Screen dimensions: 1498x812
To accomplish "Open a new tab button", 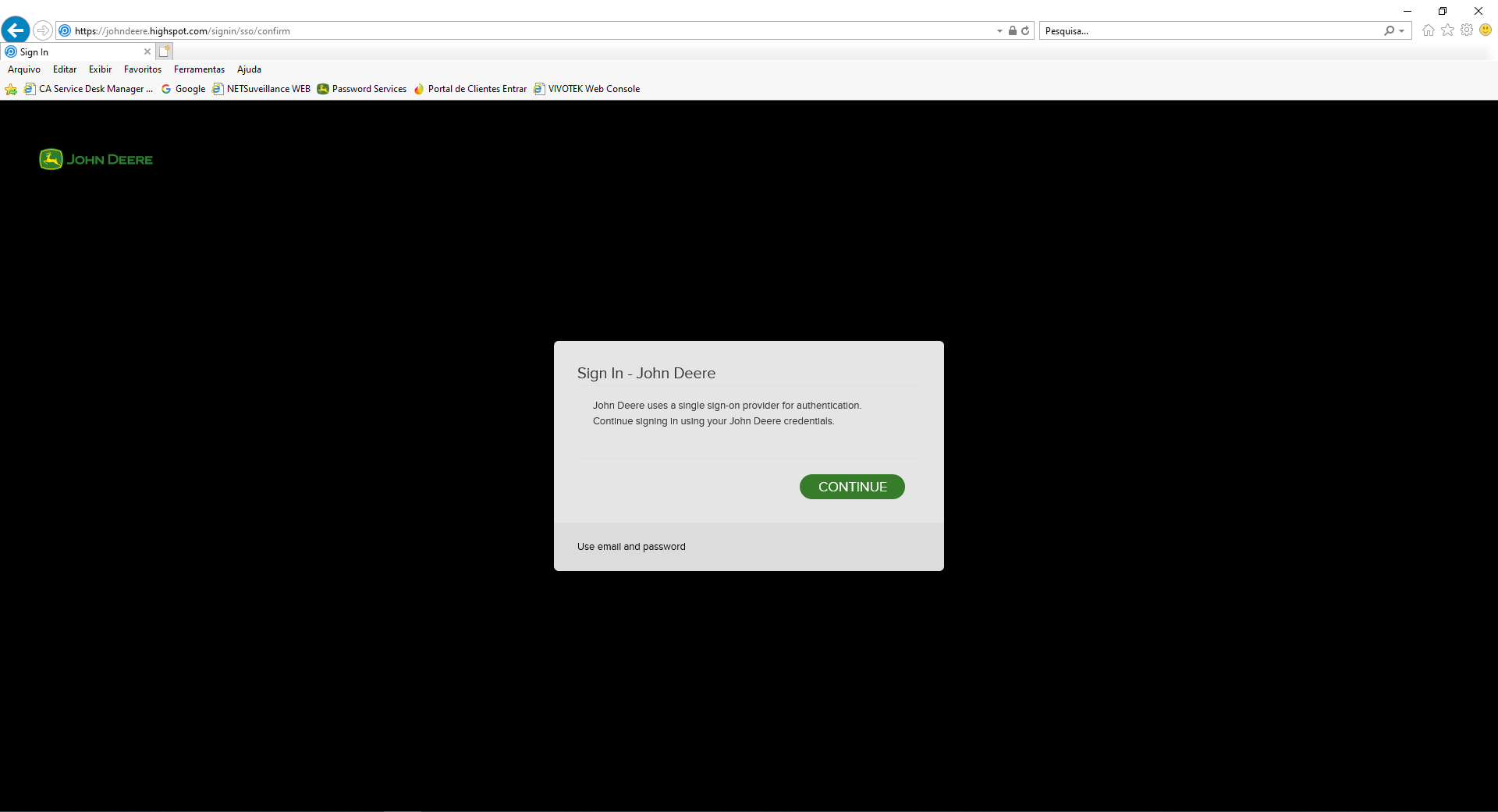I will coord(164,51).
